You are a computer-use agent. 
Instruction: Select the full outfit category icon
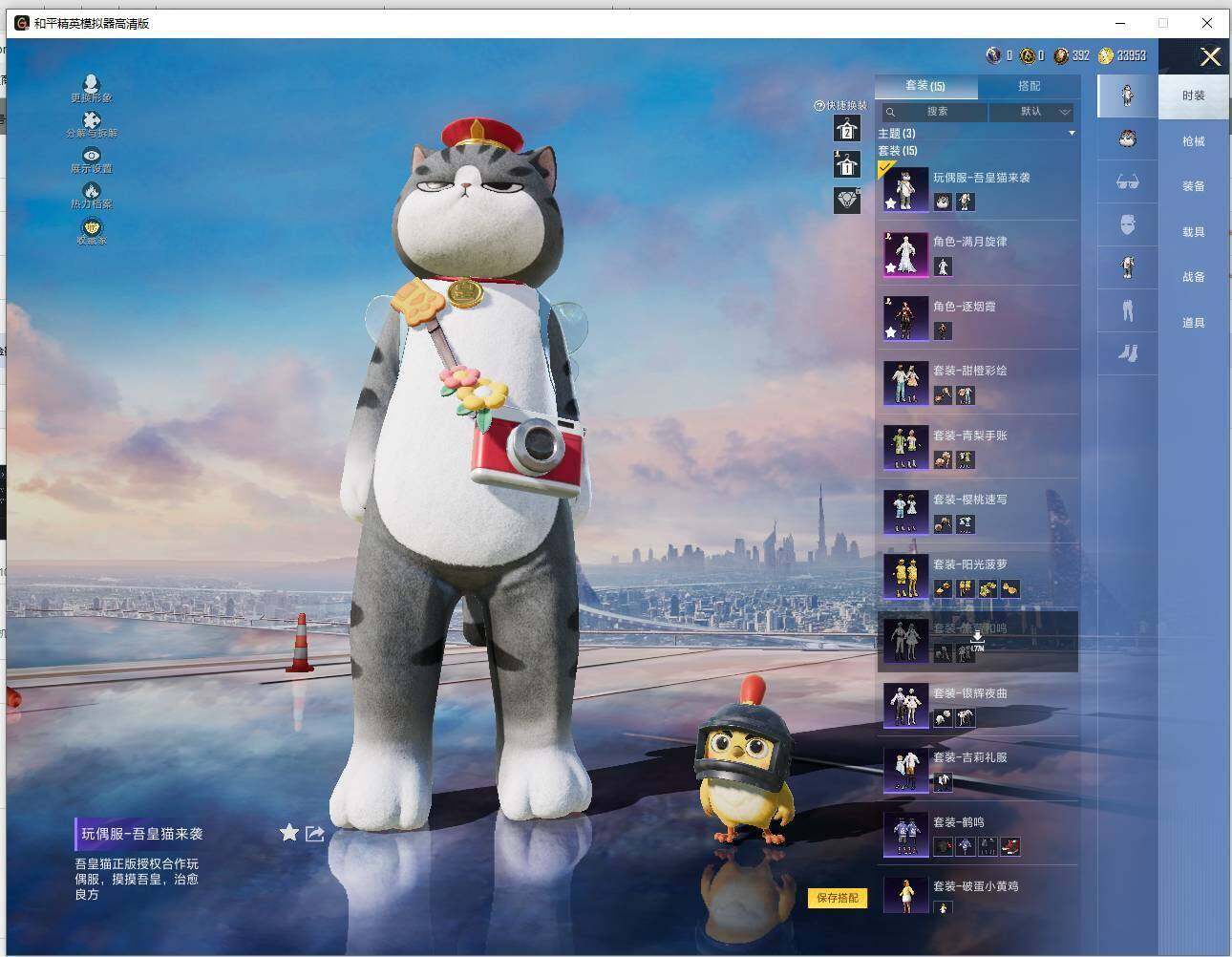(x=1127, y=96)
